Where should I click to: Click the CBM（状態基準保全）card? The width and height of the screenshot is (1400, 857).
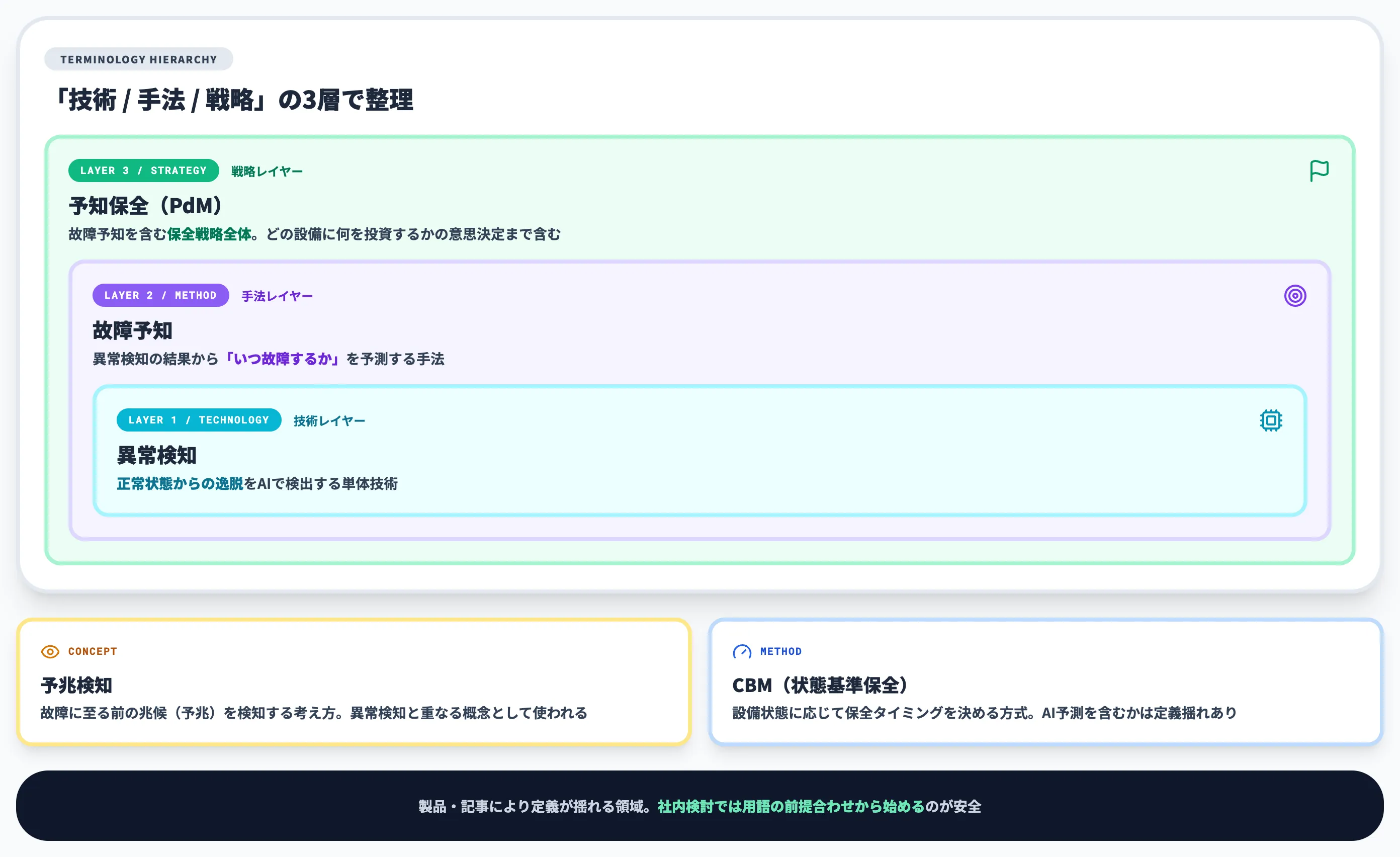tap(1045, 682)
